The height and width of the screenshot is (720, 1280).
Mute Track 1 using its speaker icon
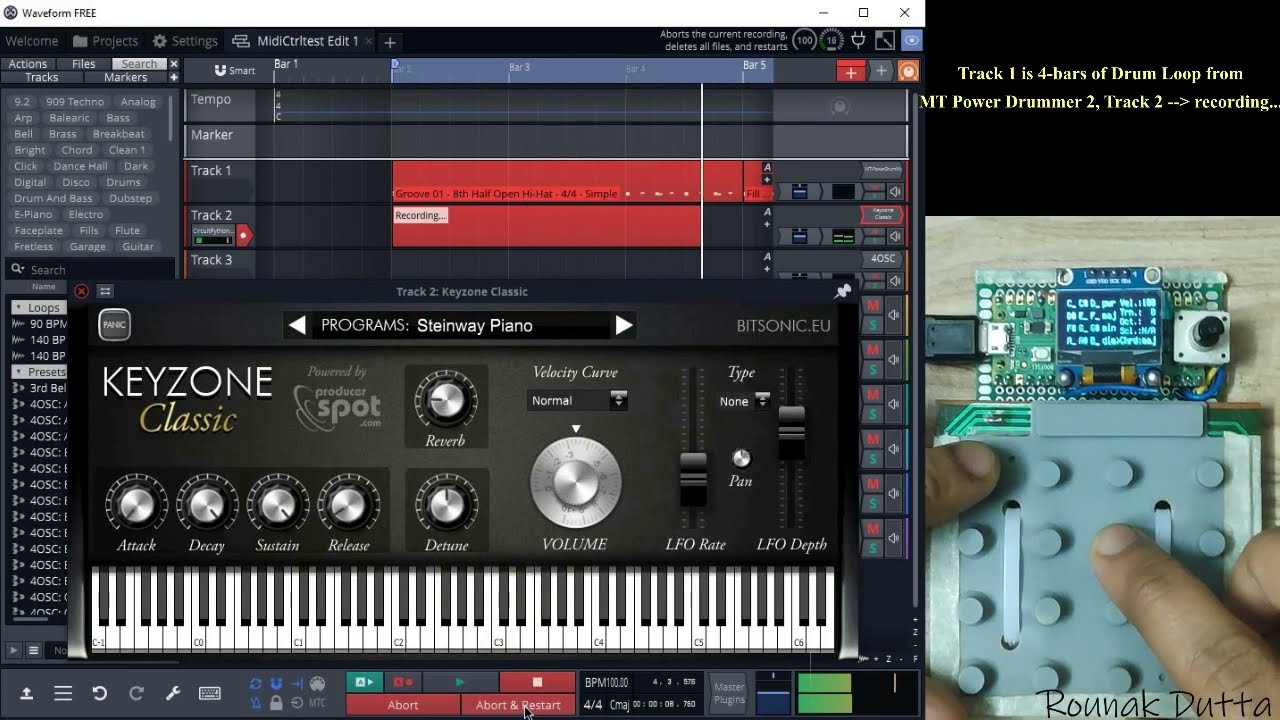pos(895,192)
